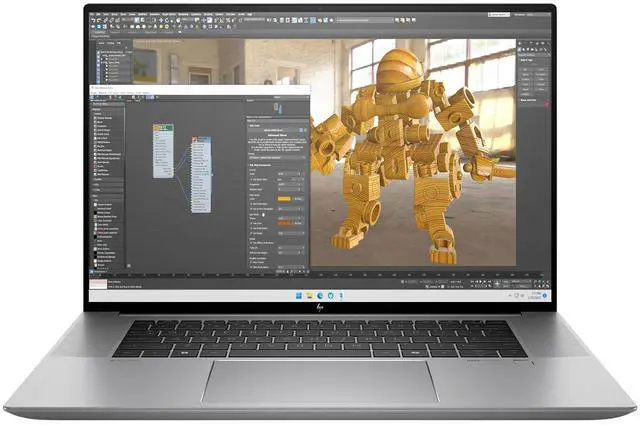Open the Modifiers menu

pos(142,14)
